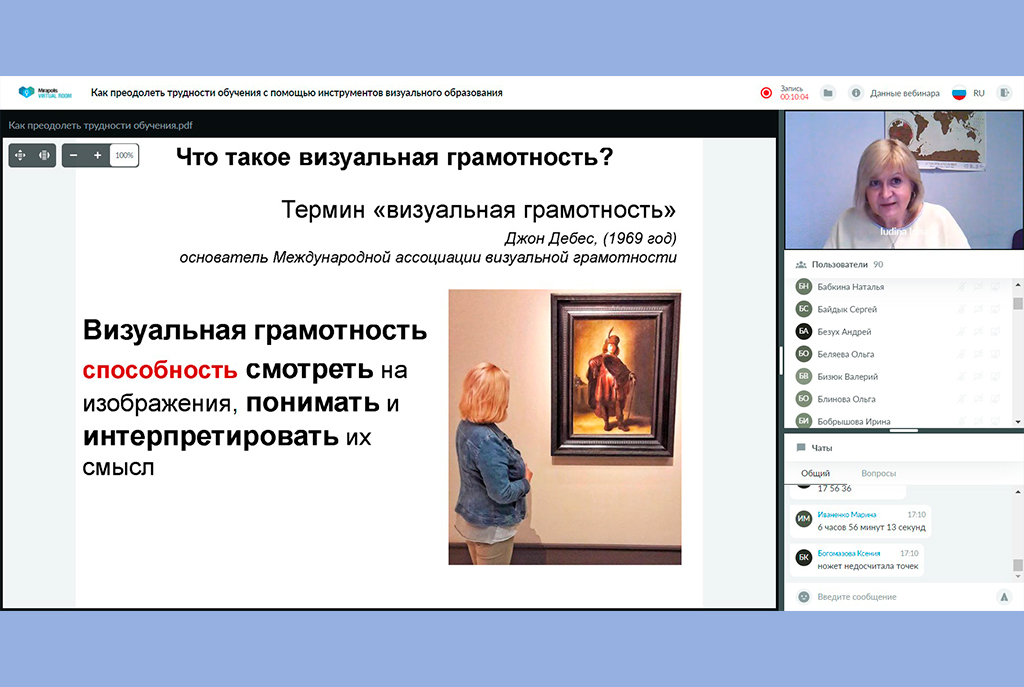Image resolution: width=1024 pixels, height=687 pixels.
Task: Click the webinar title in the top bar
Action: coord(296,93)
